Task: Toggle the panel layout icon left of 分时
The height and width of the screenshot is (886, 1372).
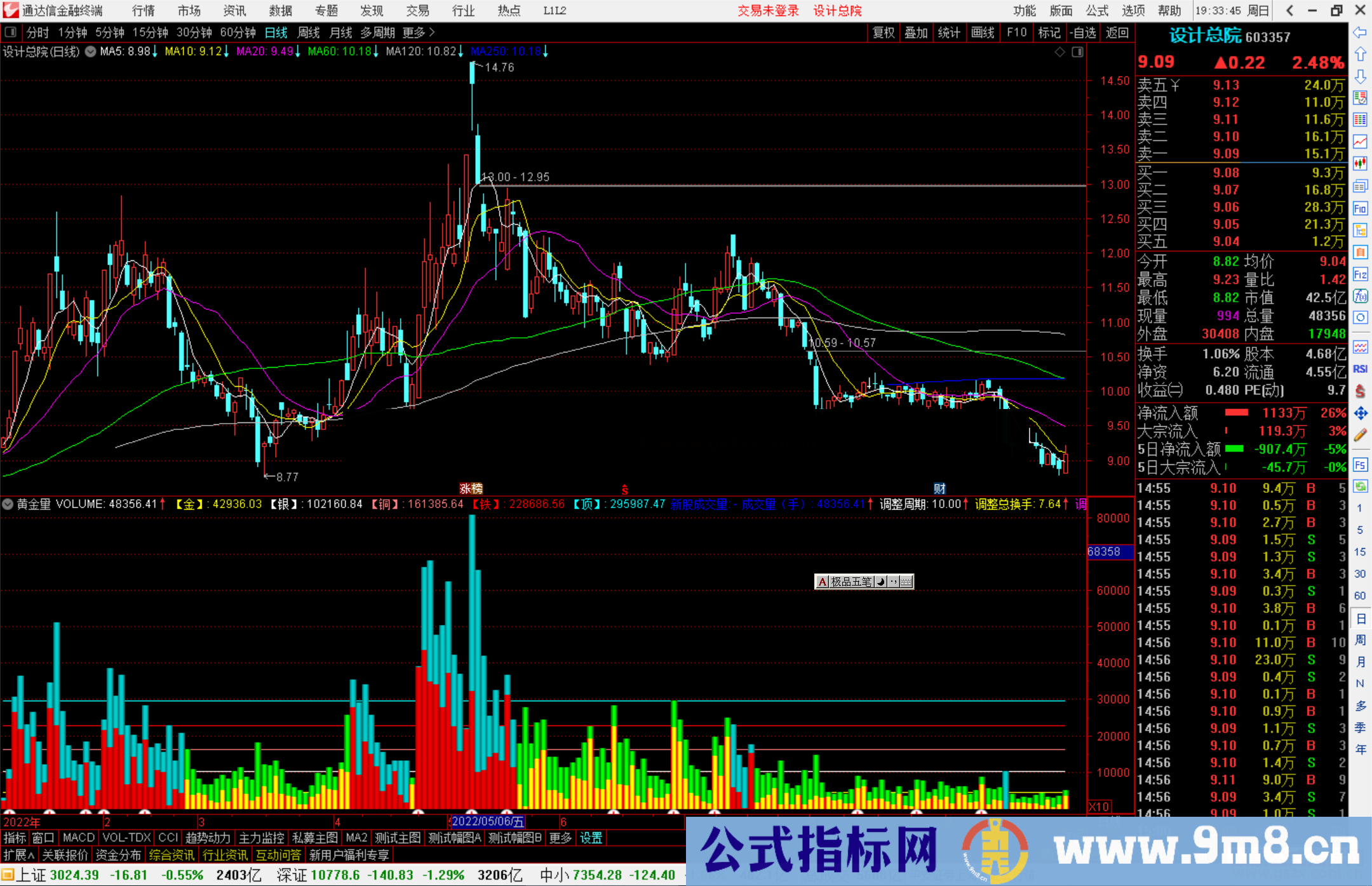Action: [x=11, y=32]
